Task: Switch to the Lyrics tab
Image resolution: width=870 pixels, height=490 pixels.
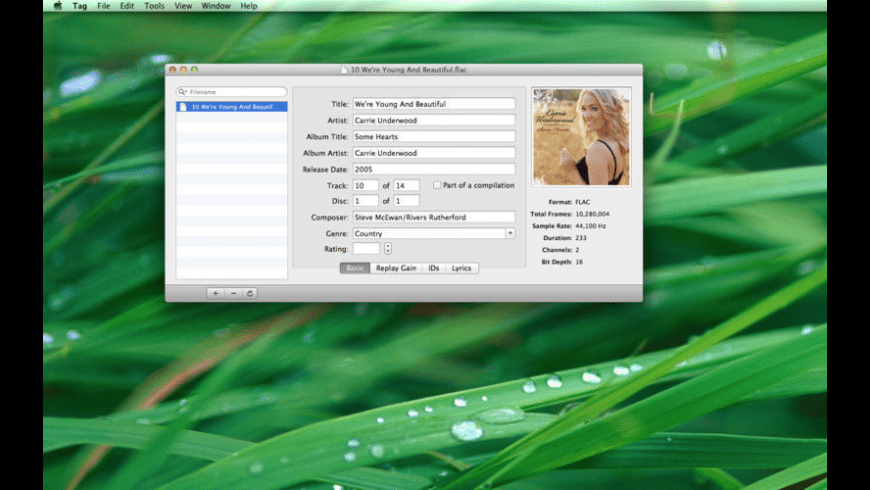Action: pos(462,268)
